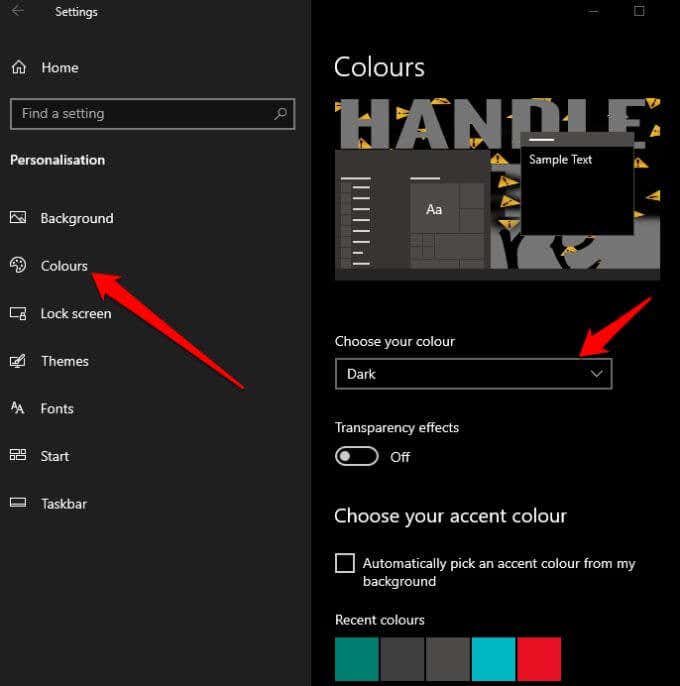Screen dimensions: 680x686
Task: Click the back arrow in Settings header
Action: [x=18, y=10]
